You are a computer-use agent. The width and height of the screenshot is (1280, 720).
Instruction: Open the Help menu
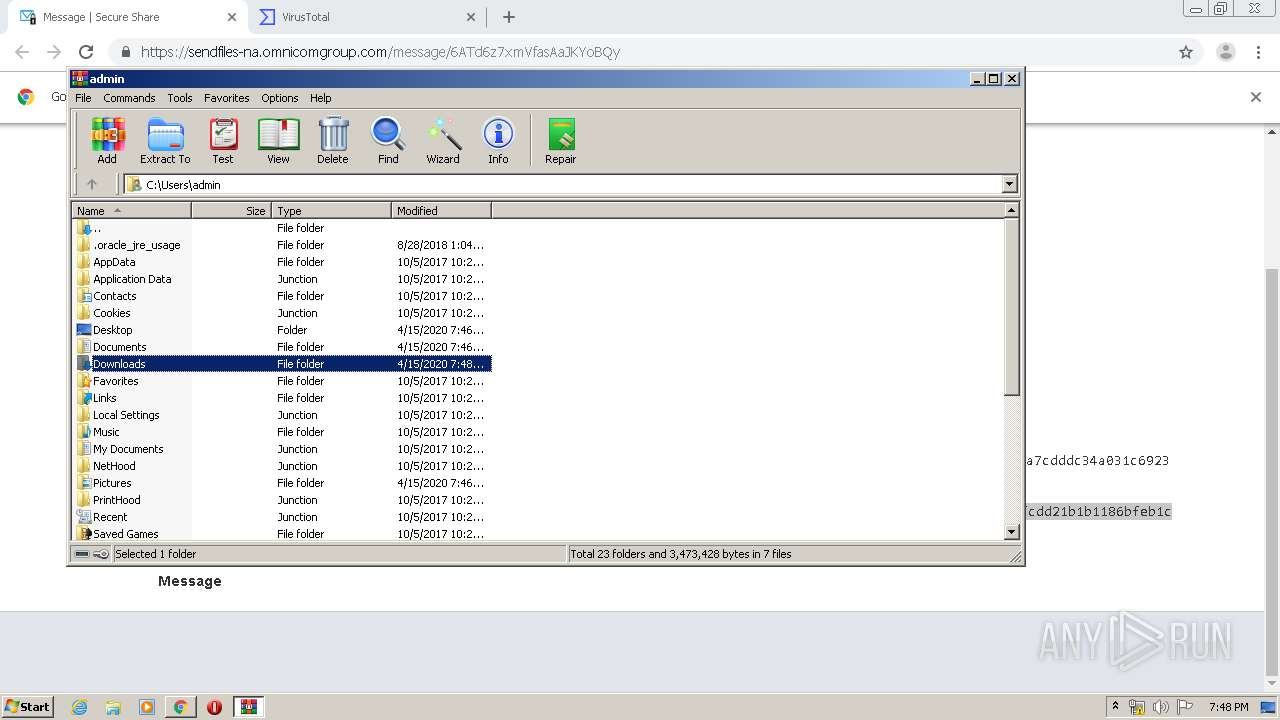tap(320, 98)
